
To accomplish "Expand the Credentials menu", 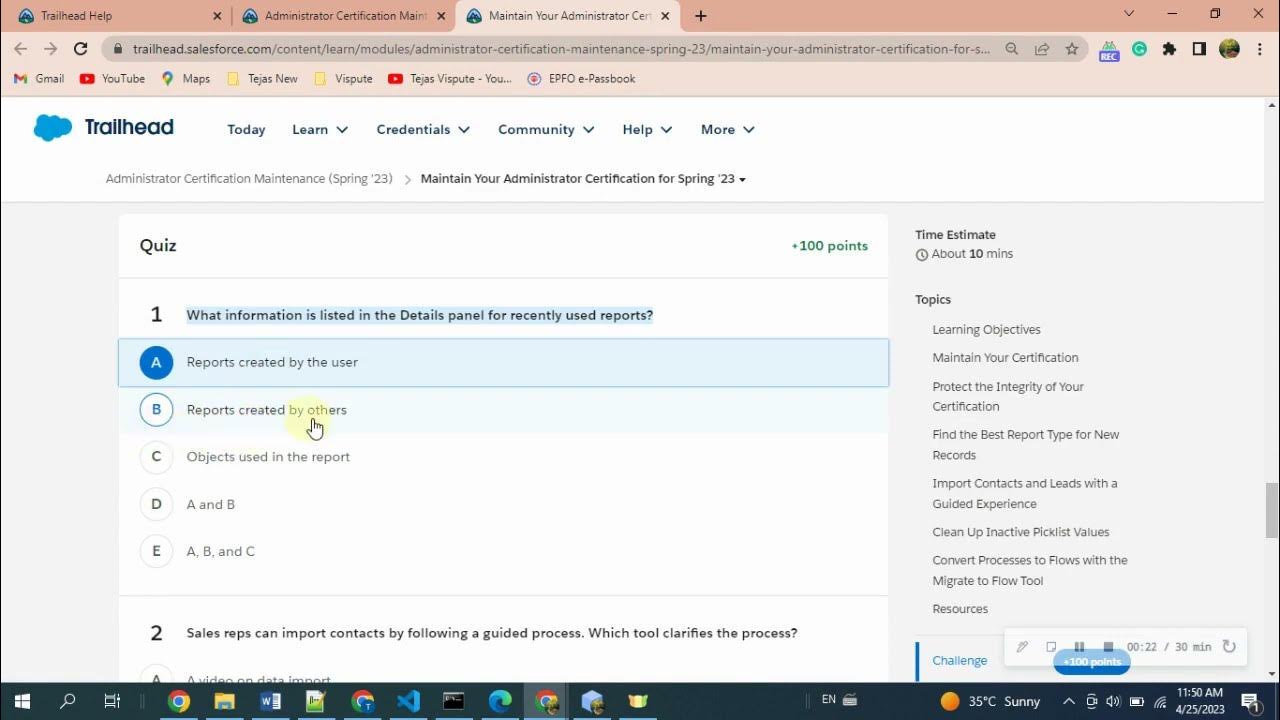I will (x=423, y=129).
